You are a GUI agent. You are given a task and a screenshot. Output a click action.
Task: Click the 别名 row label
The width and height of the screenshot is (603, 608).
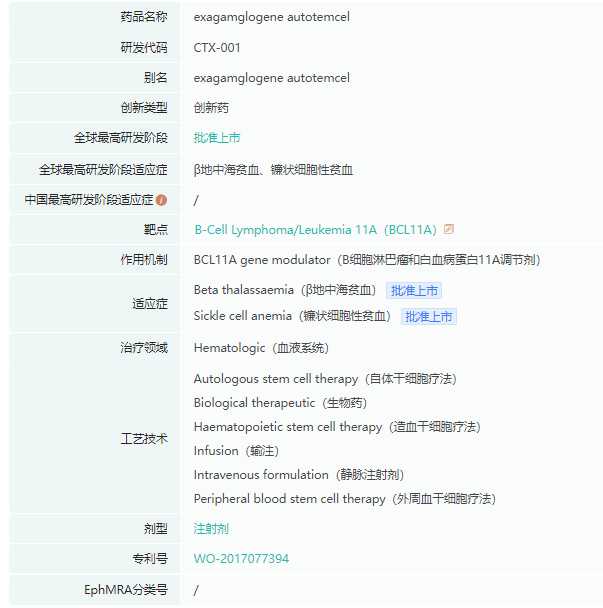pyautogui.click(x=156, y=78)
